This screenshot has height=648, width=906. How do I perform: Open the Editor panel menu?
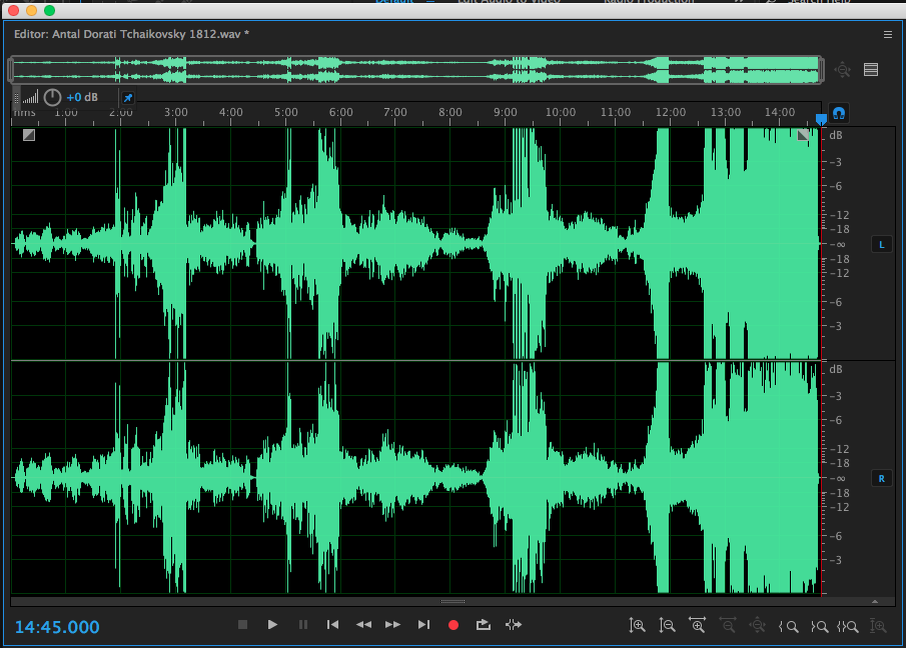pos(888,35)
